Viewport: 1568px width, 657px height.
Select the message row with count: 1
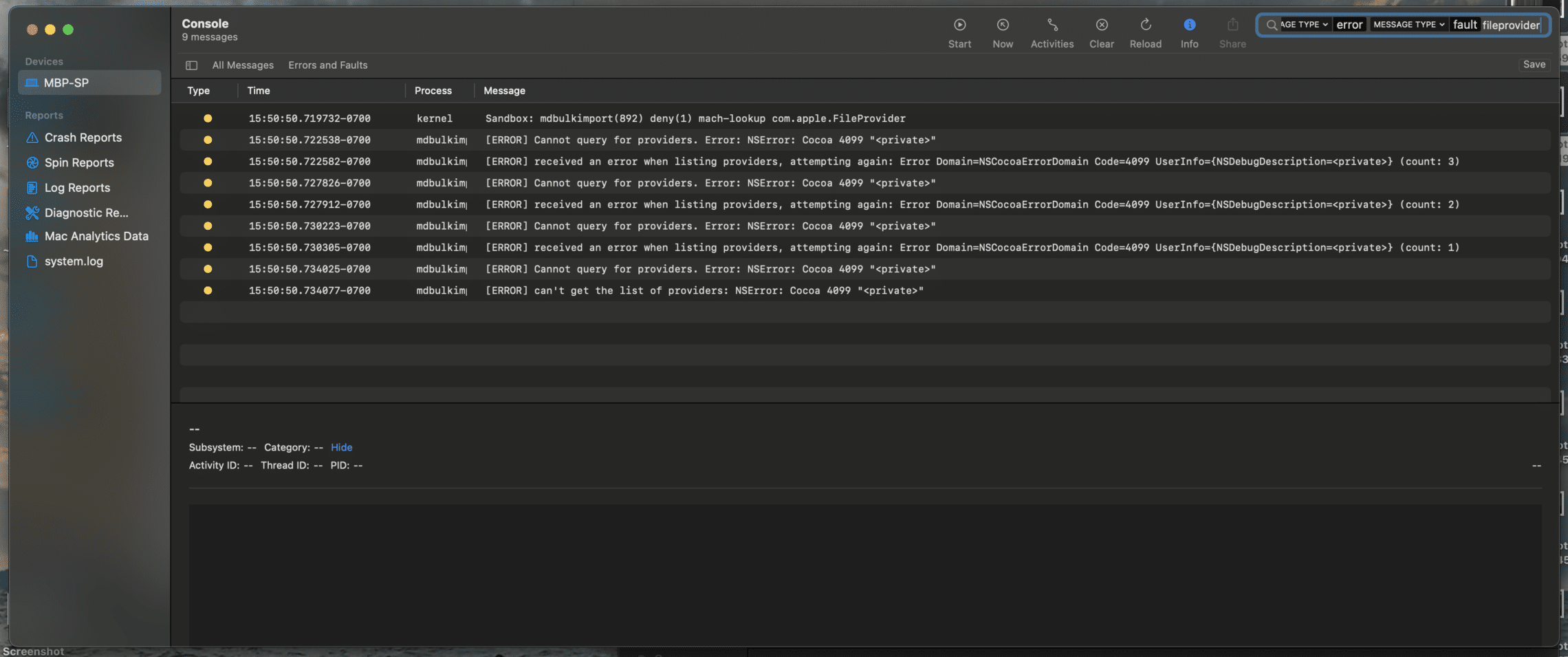pyautogui.click(x=865, y=248)
